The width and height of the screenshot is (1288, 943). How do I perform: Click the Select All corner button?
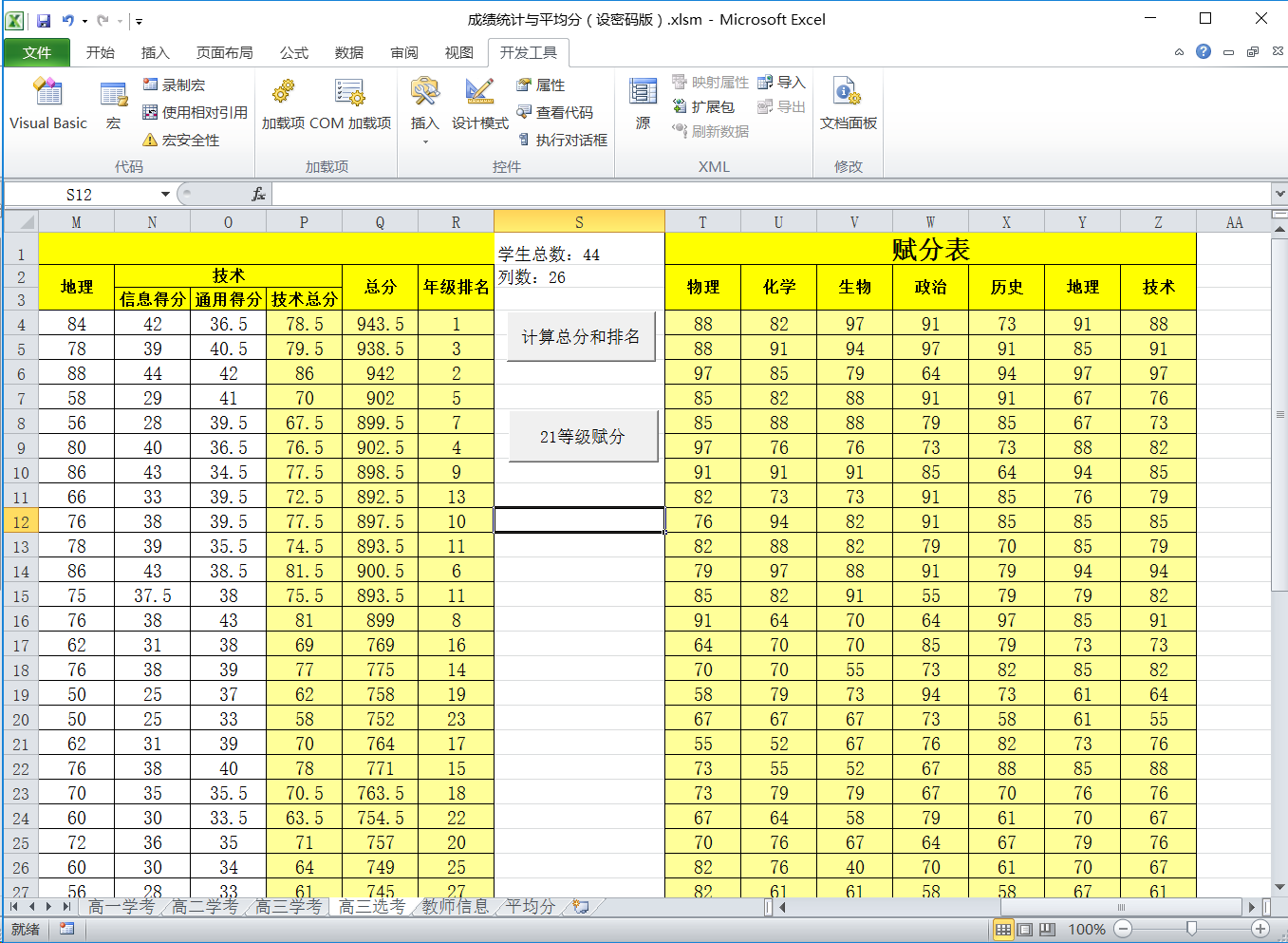(21, 222)
